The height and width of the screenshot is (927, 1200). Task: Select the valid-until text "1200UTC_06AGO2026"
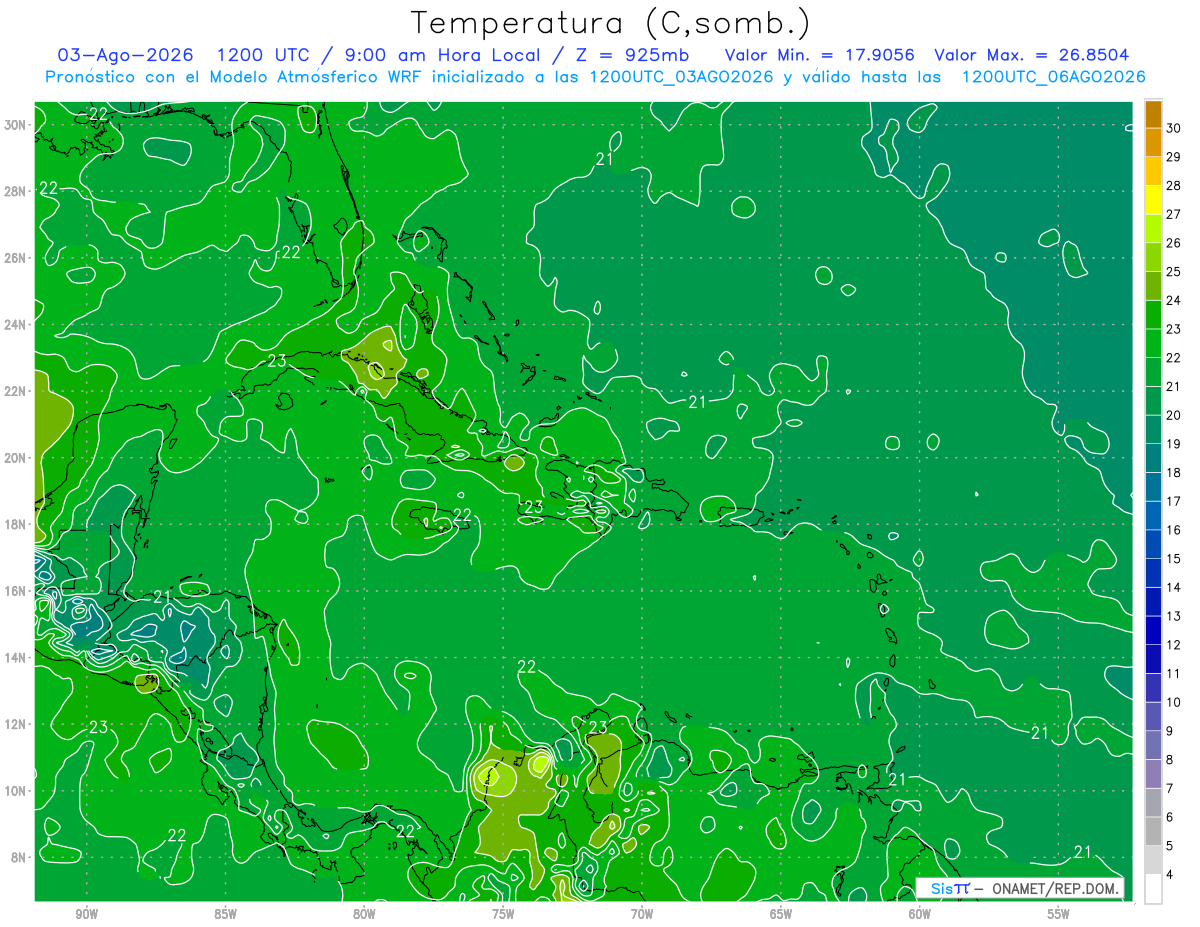[1053, 77]
